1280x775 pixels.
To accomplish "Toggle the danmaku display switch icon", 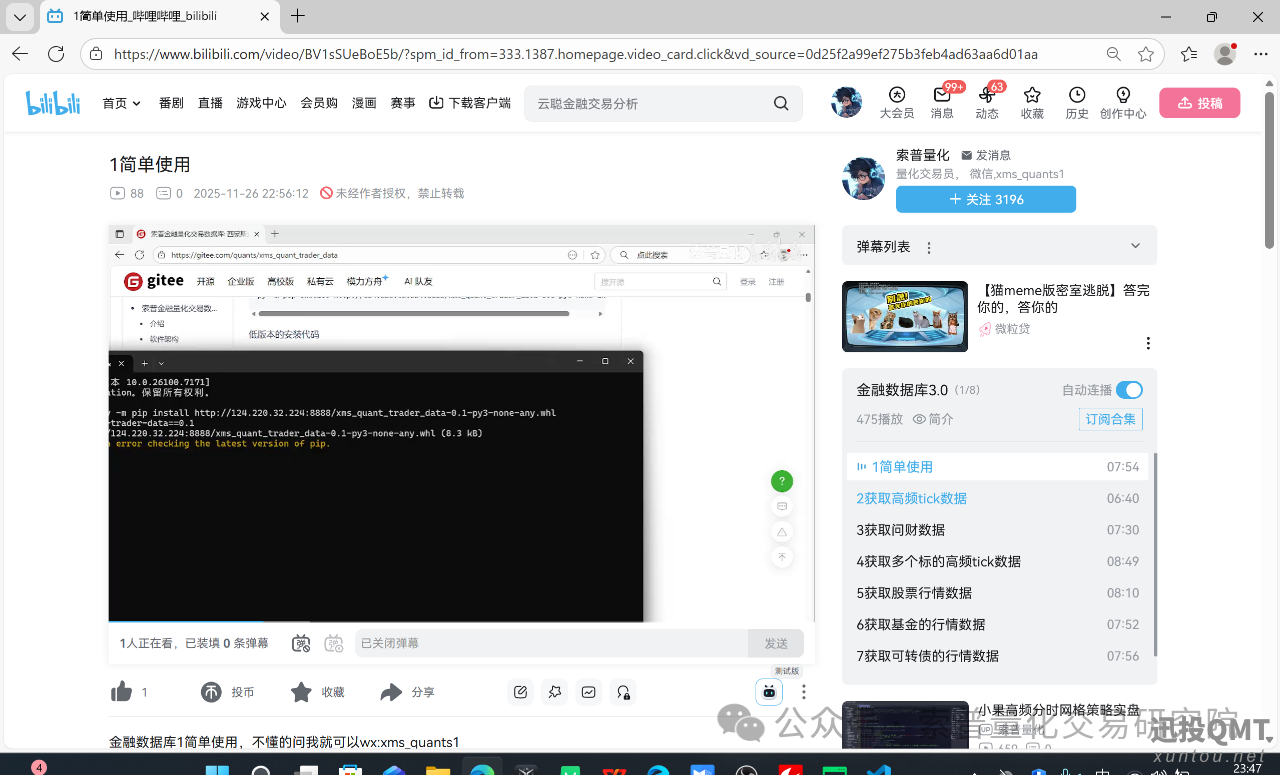I will (301, 643).
